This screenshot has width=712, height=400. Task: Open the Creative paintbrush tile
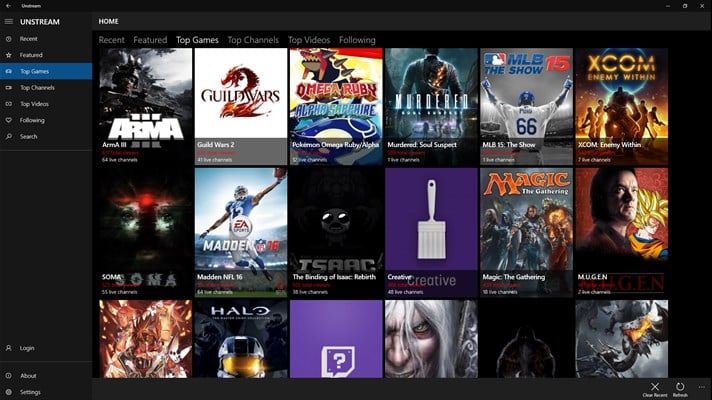431,232
